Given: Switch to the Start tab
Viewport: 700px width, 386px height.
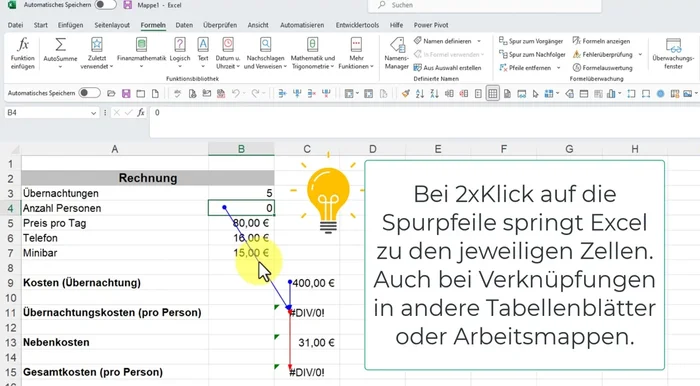Looking at the screenshot, I should tap(41, 25).
